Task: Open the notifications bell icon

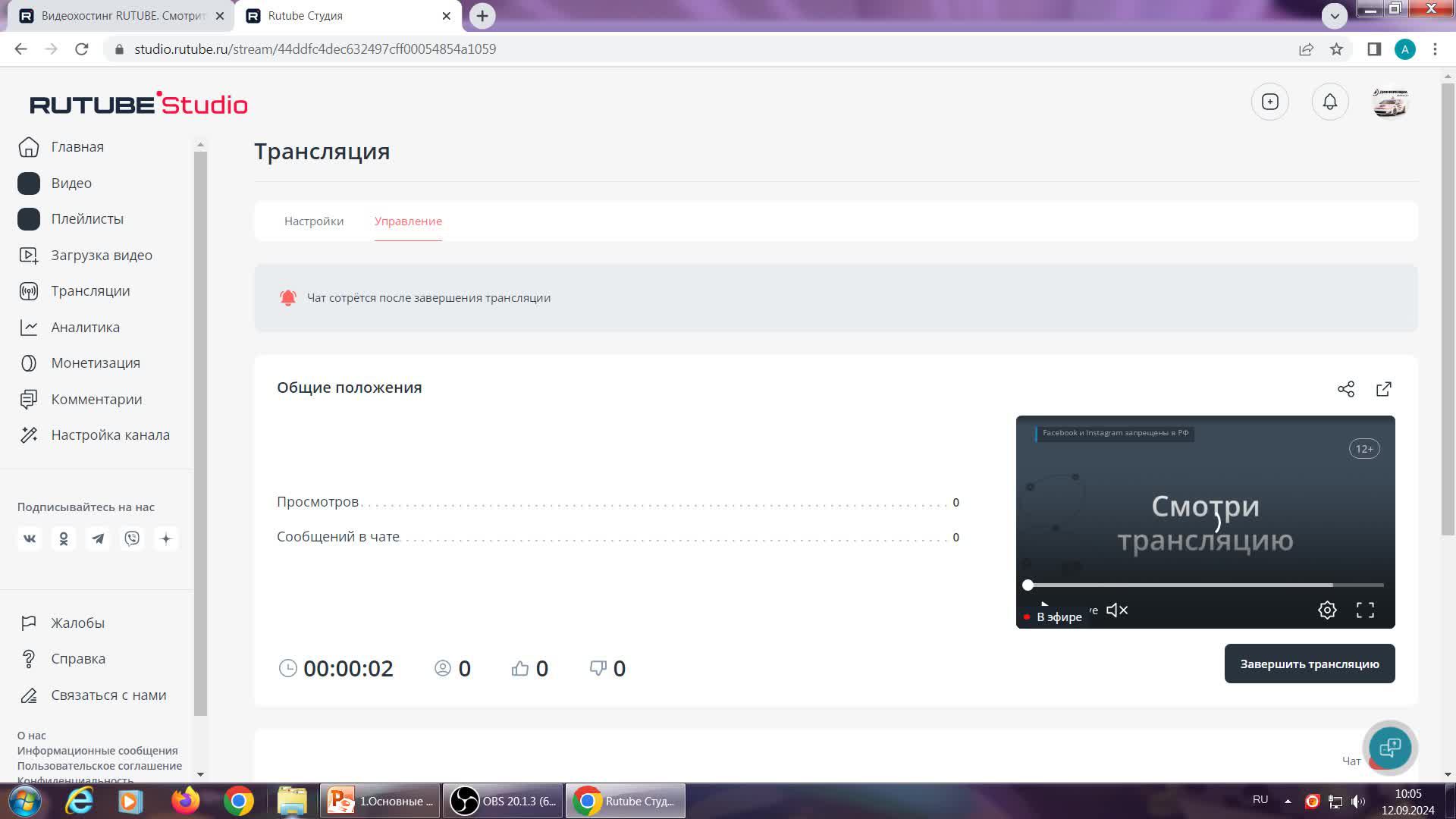Action: (x=1330, y=102)
